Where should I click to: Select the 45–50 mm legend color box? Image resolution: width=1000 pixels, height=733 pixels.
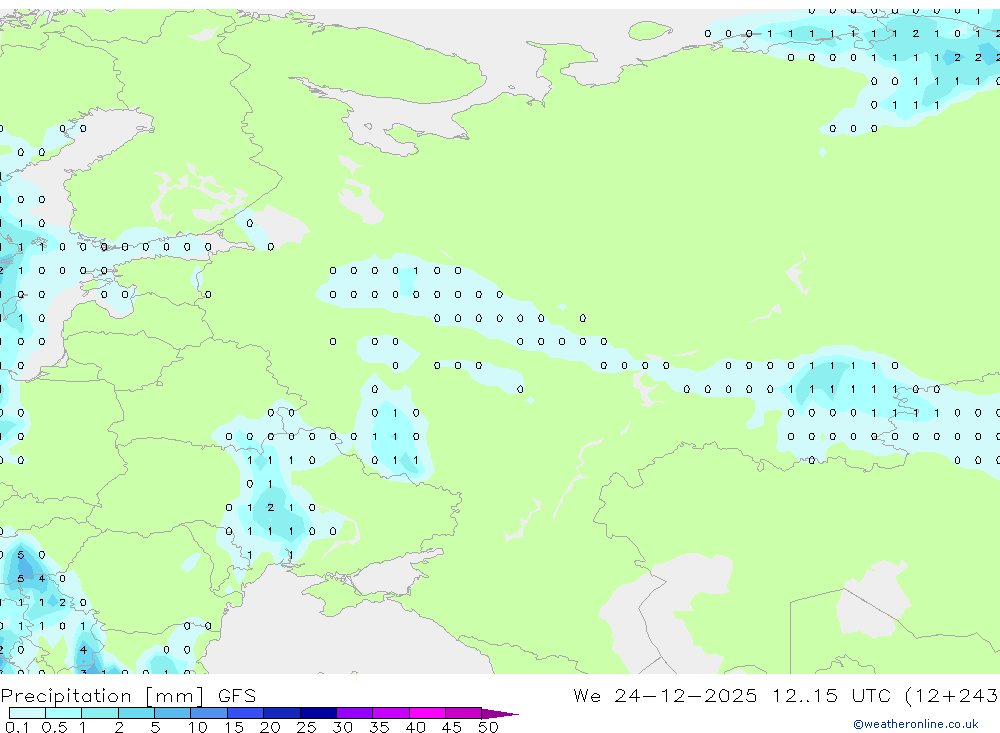(x=464, y=713)
